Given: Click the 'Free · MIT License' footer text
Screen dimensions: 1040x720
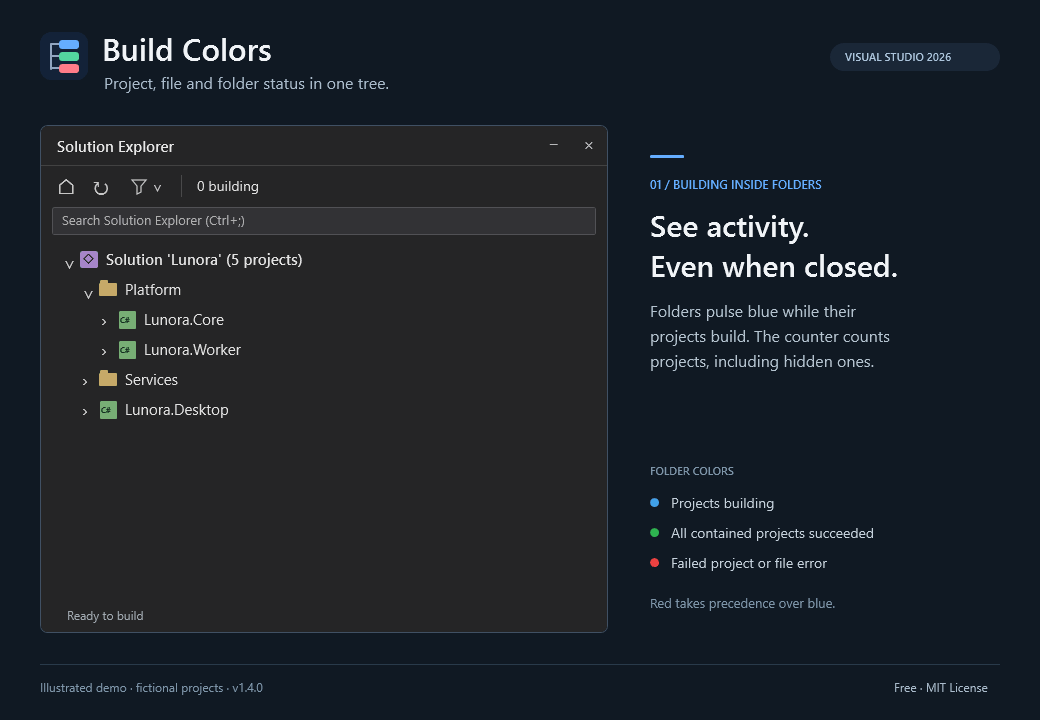Looking at the screenshot, I should pyautogui.click(x=941, y=688).
